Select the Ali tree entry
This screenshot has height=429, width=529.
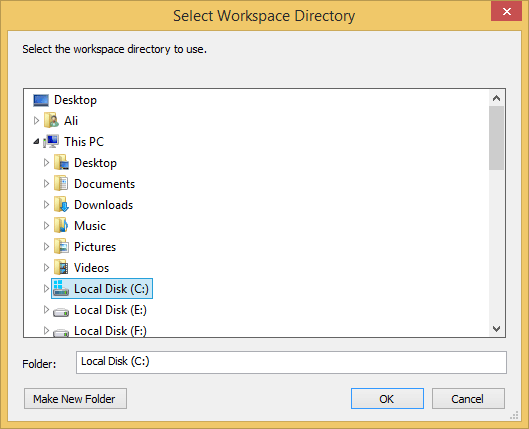pos(71,121)
